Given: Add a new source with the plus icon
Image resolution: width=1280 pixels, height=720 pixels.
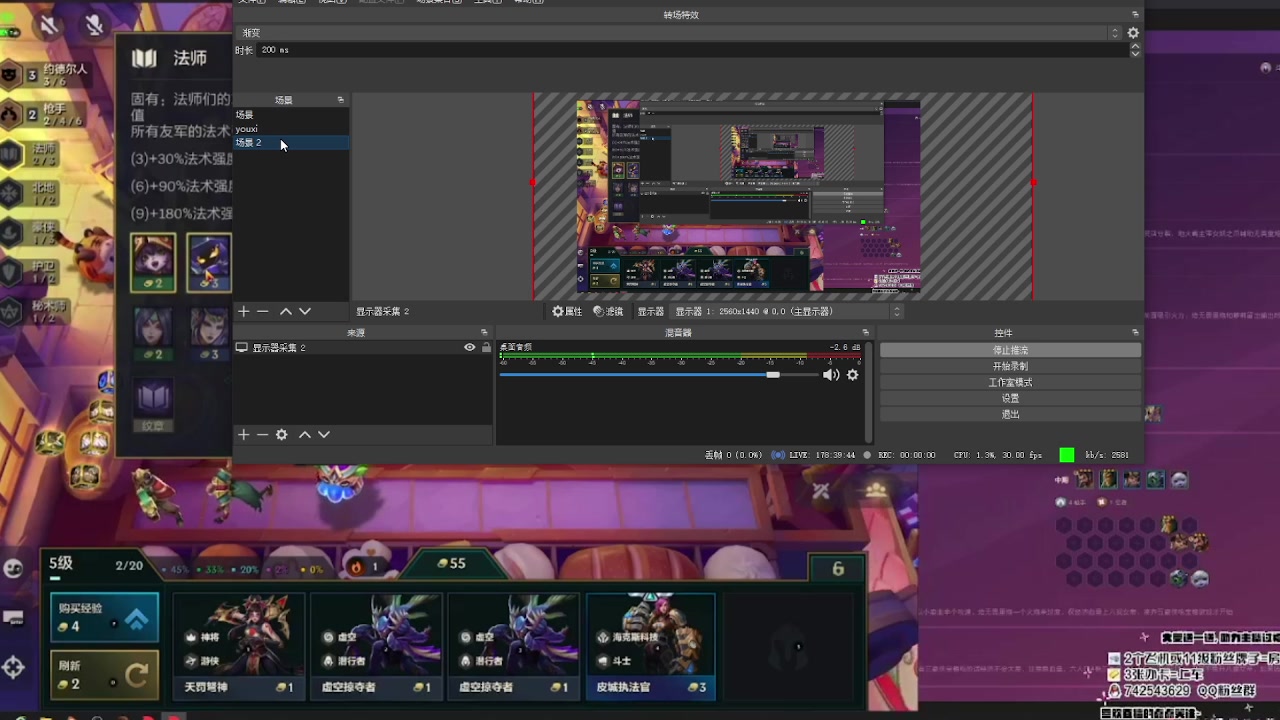Looking at the screenshot, I should (243, 435).
